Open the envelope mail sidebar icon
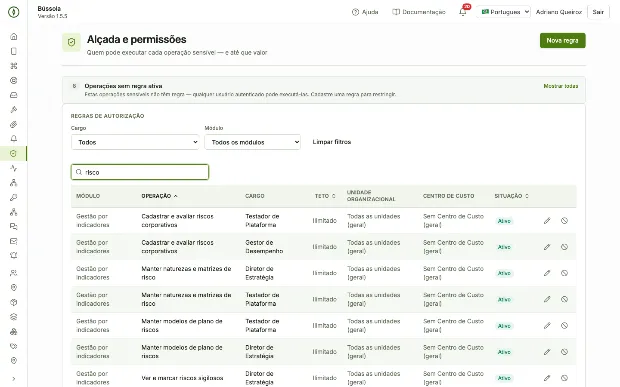This screenshot has height=387, width=620. 13,241
